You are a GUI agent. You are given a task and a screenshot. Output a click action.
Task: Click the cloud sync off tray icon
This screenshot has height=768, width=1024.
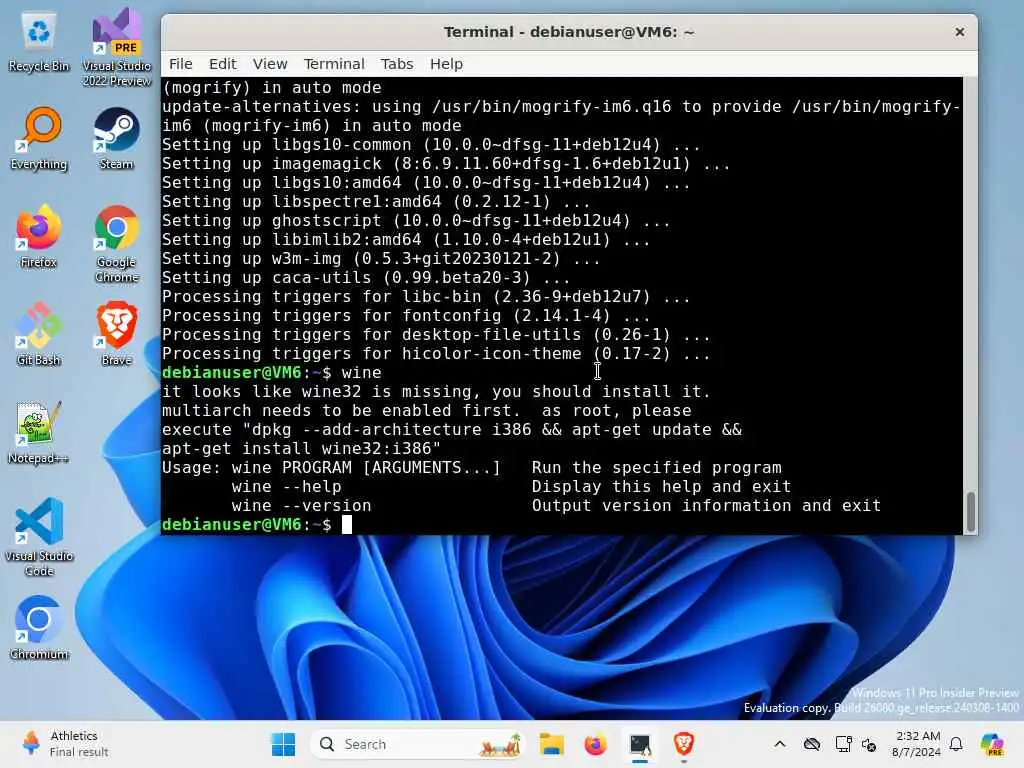[x=812, y=744]
